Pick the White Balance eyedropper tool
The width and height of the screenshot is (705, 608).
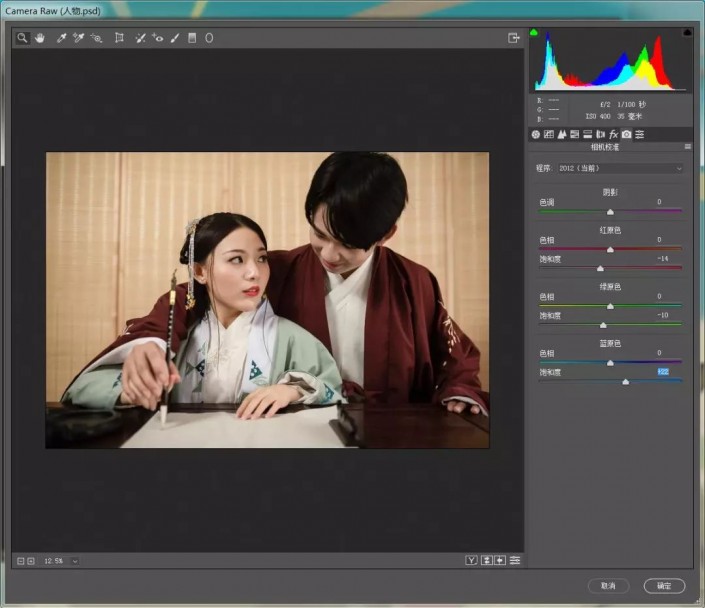pyautogui.click(x=61, y=38)
